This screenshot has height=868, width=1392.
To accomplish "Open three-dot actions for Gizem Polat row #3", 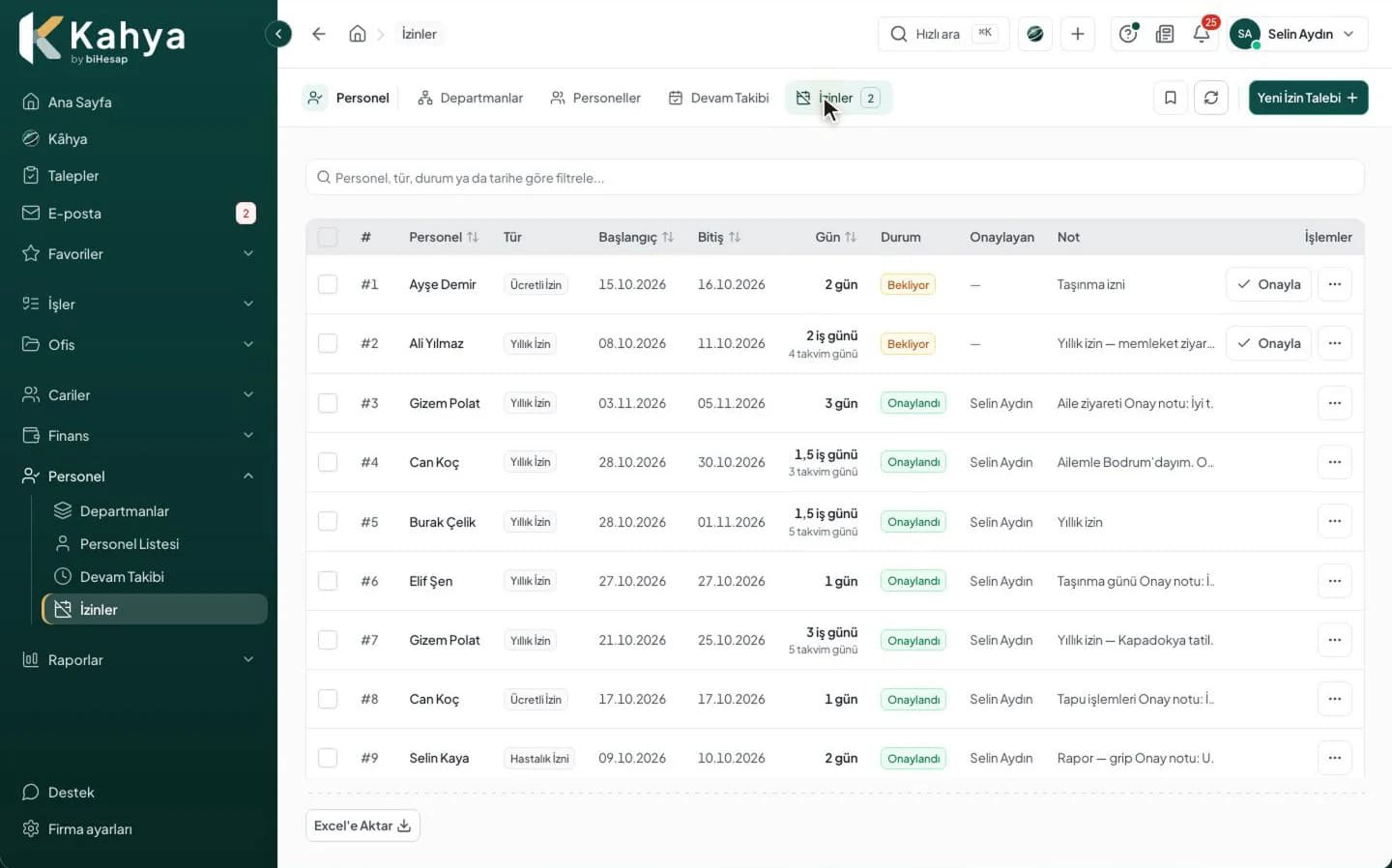I will (1334, 403).
